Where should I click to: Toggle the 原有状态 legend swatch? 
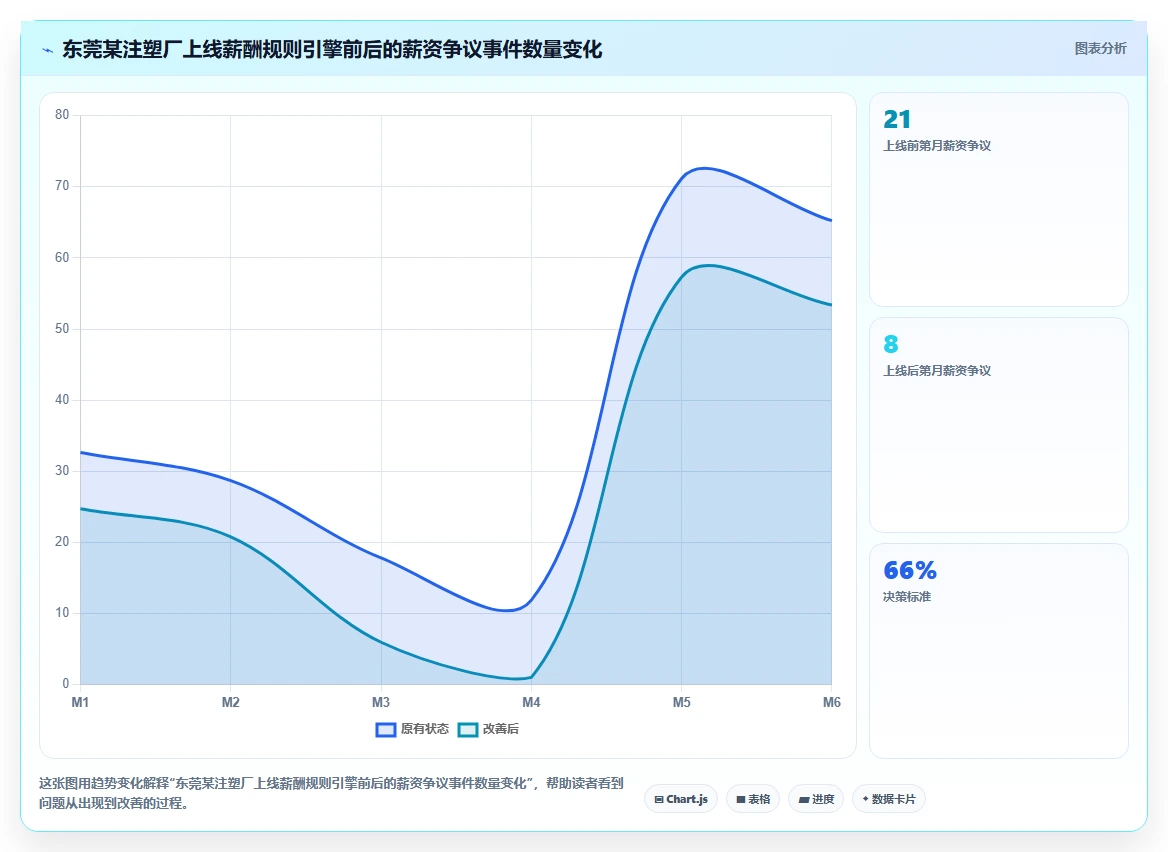[385, 729]
